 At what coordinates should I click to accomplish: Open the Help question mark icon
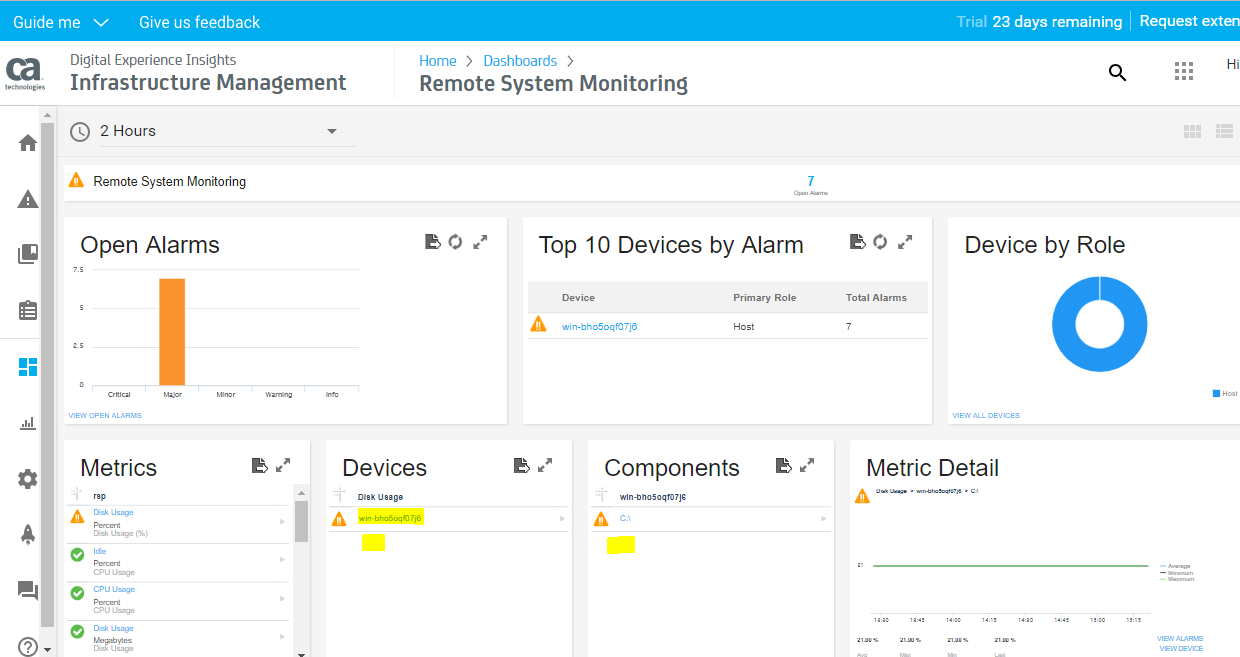pos(27,647)
